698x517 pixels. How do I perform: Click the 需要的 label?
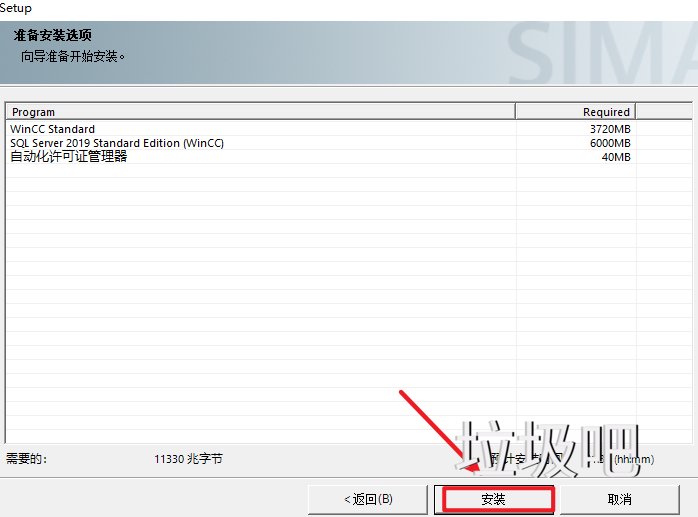[27, 459]
